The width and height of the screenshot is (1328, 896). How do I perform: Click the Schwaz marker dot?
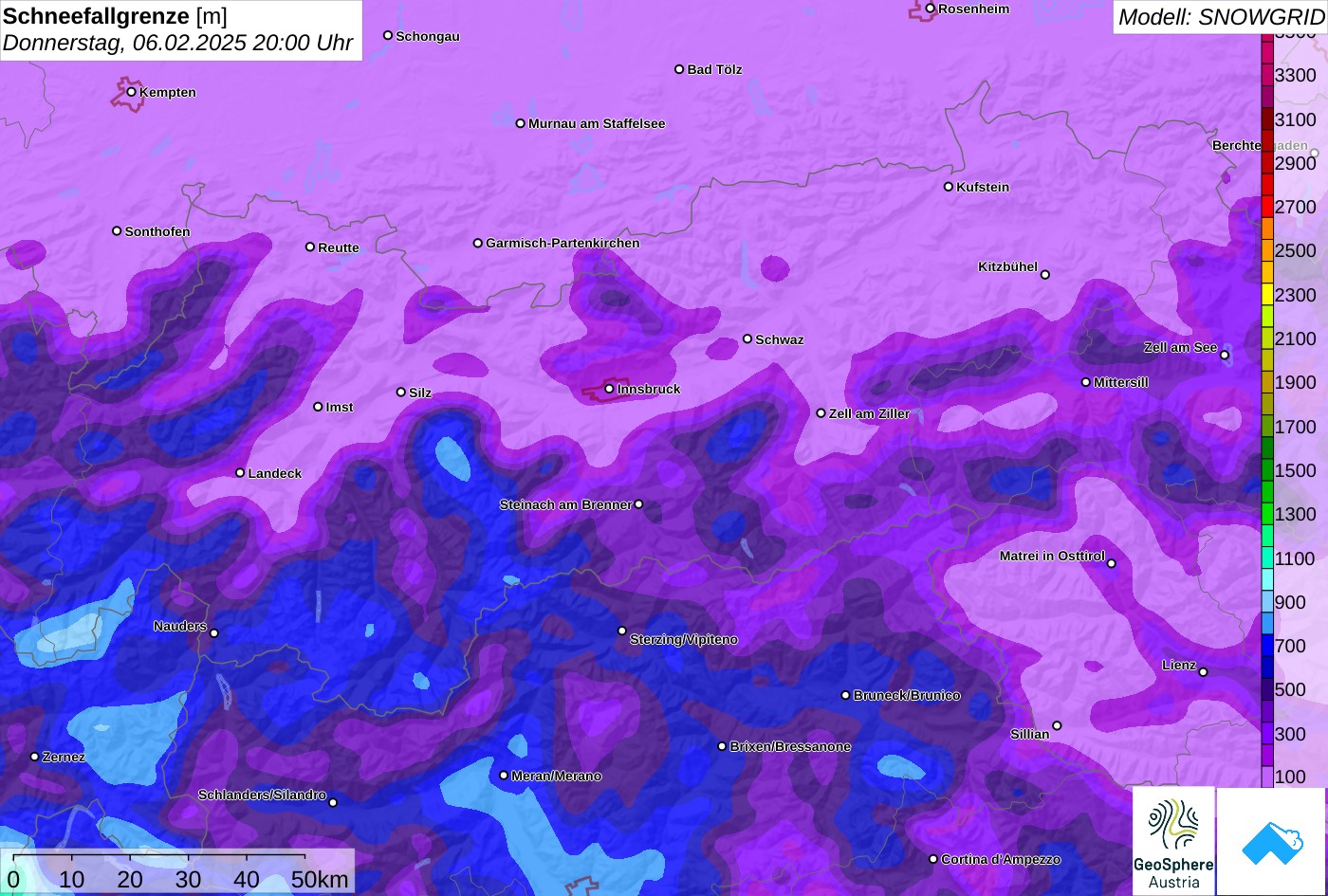tap(747, 338)
